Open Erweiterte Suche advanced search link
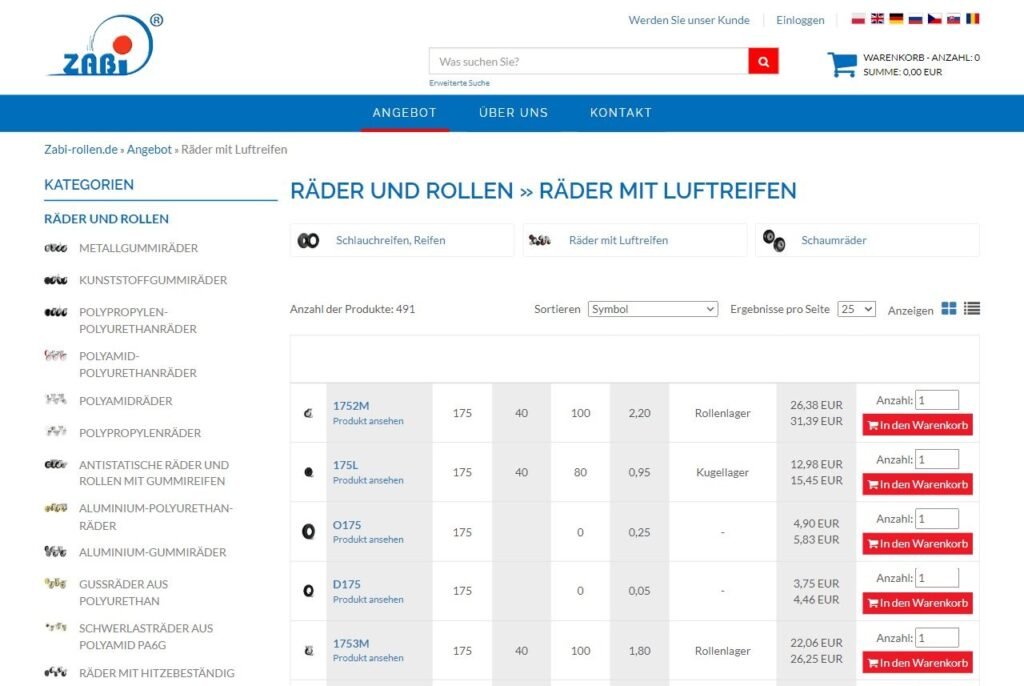This screenshot has width=1024, height=686. (x=459, y=83)
